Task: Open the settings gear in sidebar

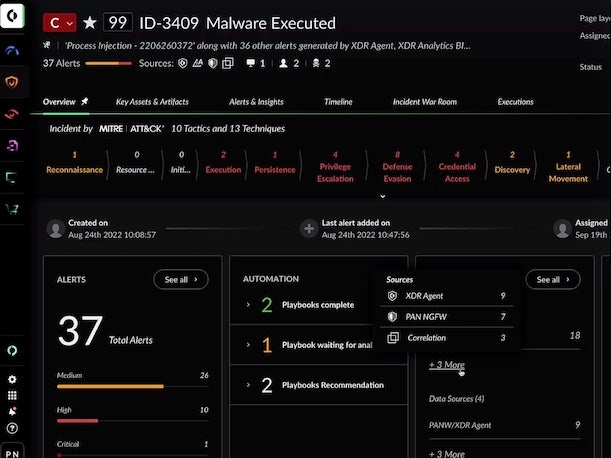Action: [12, 380]
